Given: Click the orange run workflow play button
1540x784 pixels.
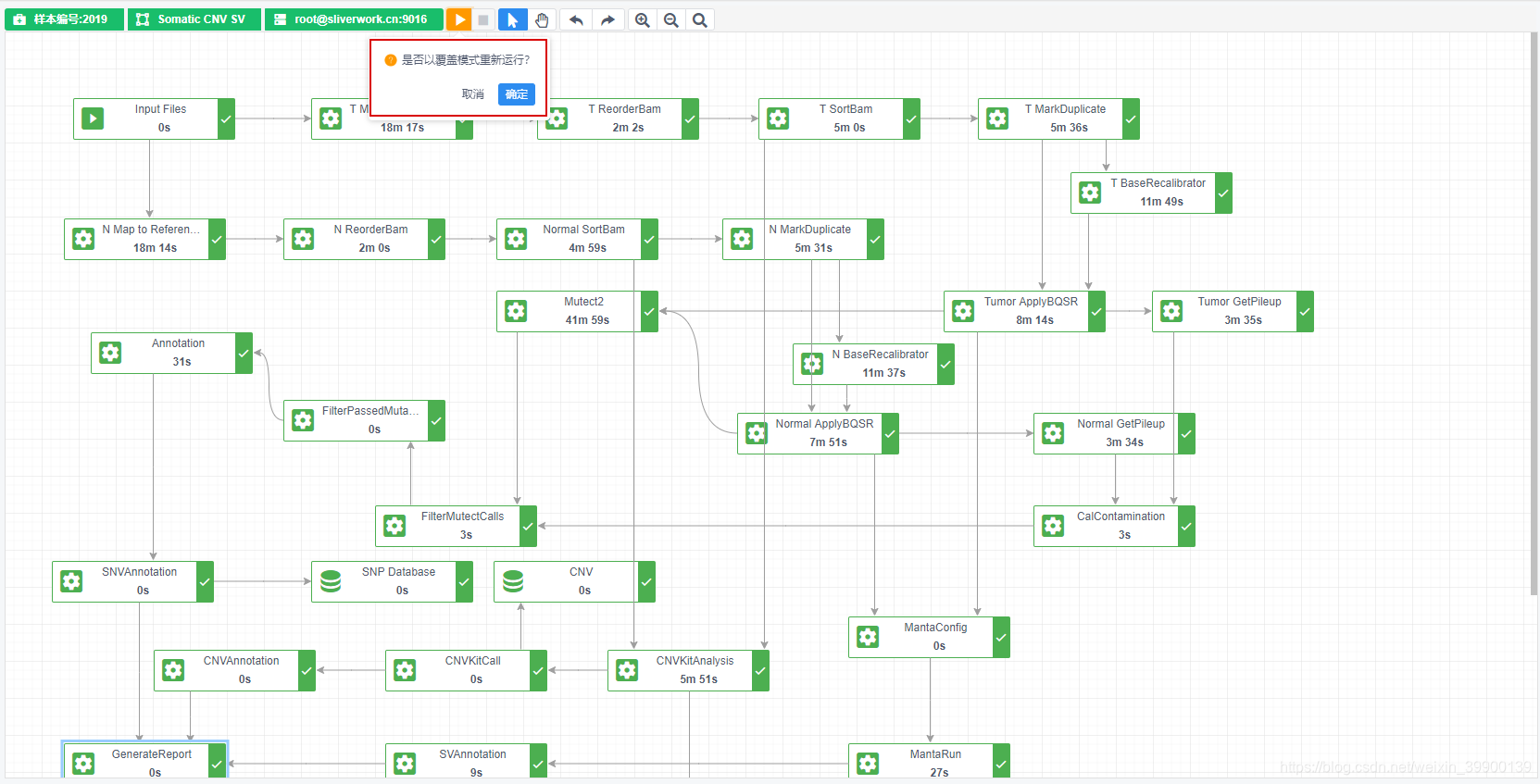Looking at the screenshot, I should [x=459, y=19].
